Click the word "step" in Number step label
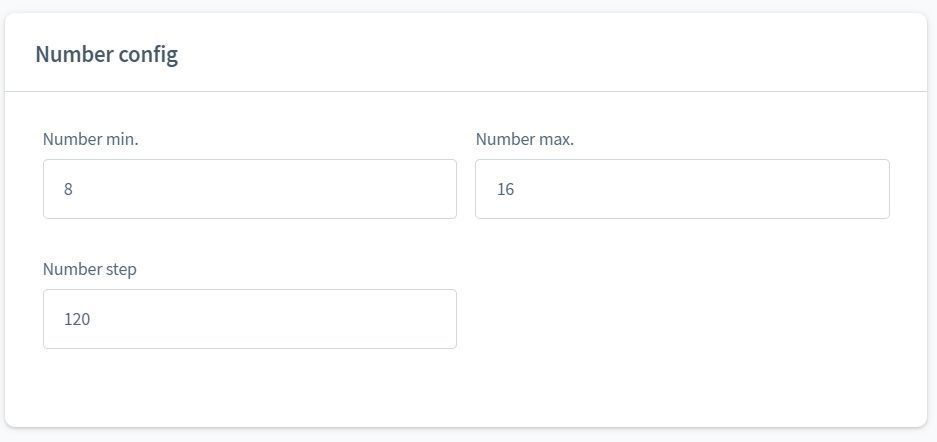 coord(120,270)
